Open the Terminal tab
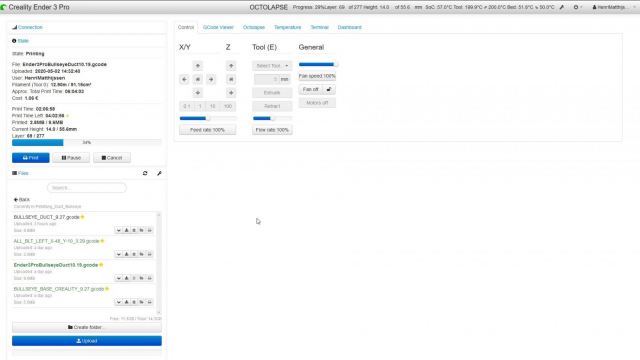The image size is (640, 360). click(x=319, y=27)
